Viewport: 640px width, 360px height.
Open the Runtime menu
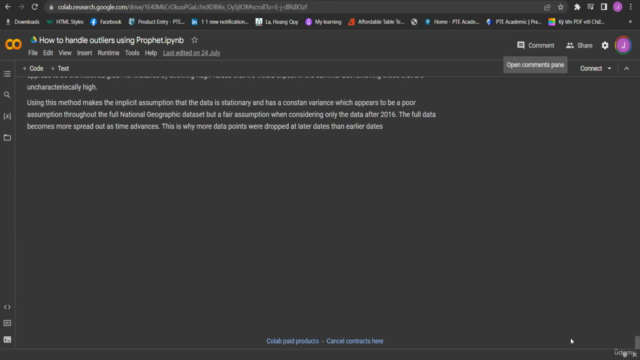(108, 53)
